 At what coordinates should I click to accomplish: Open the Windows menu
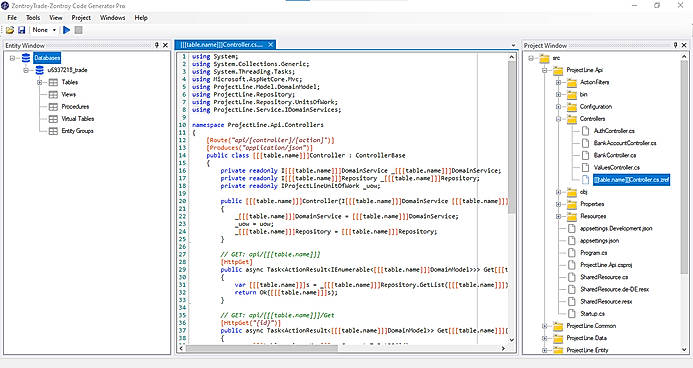(112, 18)
